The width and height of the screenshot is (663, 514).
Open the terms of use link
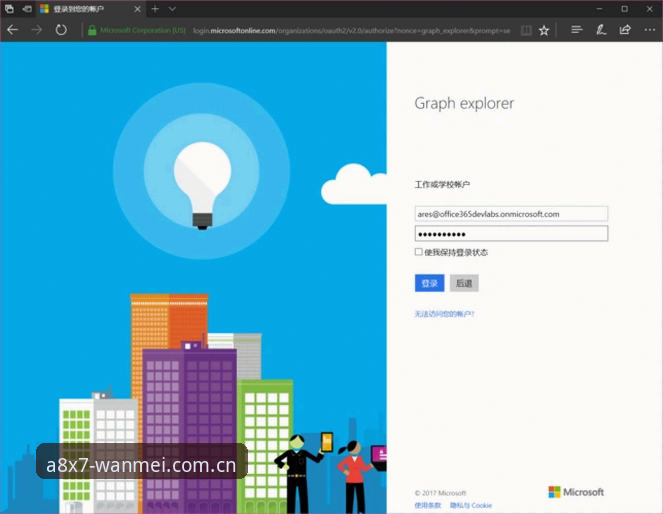click(427, 505)
